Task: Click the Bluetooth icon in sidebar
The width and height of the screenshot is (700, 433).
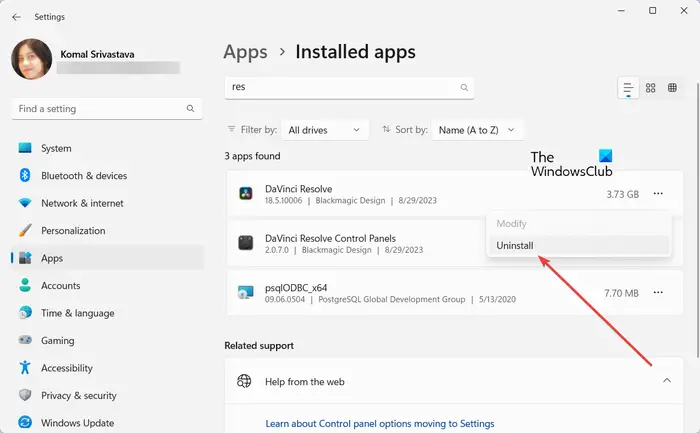Action: tap(25, 175)
